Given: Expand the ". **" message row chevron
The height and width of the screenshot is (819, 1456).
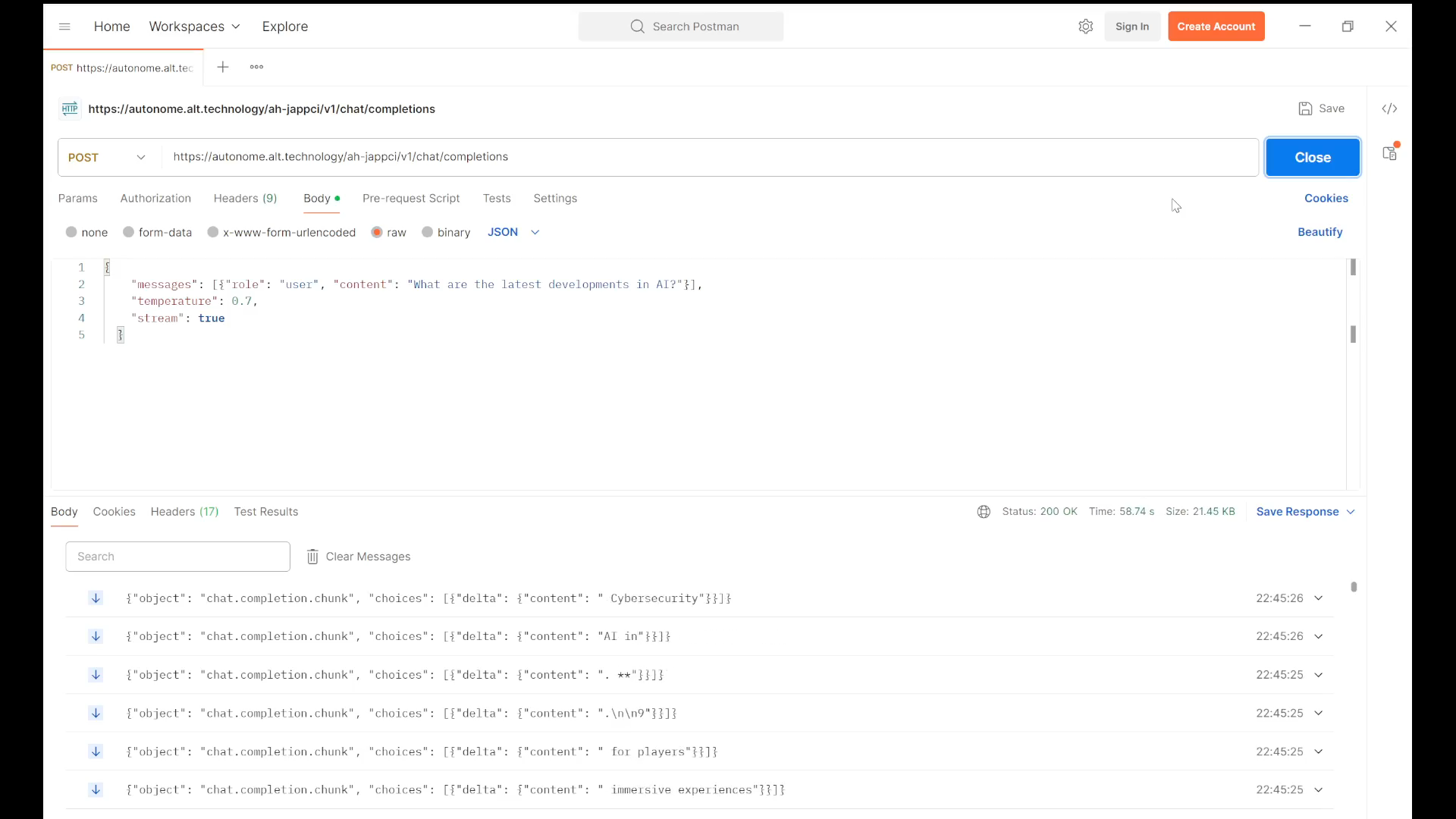Looking at the screenshot, I should click(1319, 675).
